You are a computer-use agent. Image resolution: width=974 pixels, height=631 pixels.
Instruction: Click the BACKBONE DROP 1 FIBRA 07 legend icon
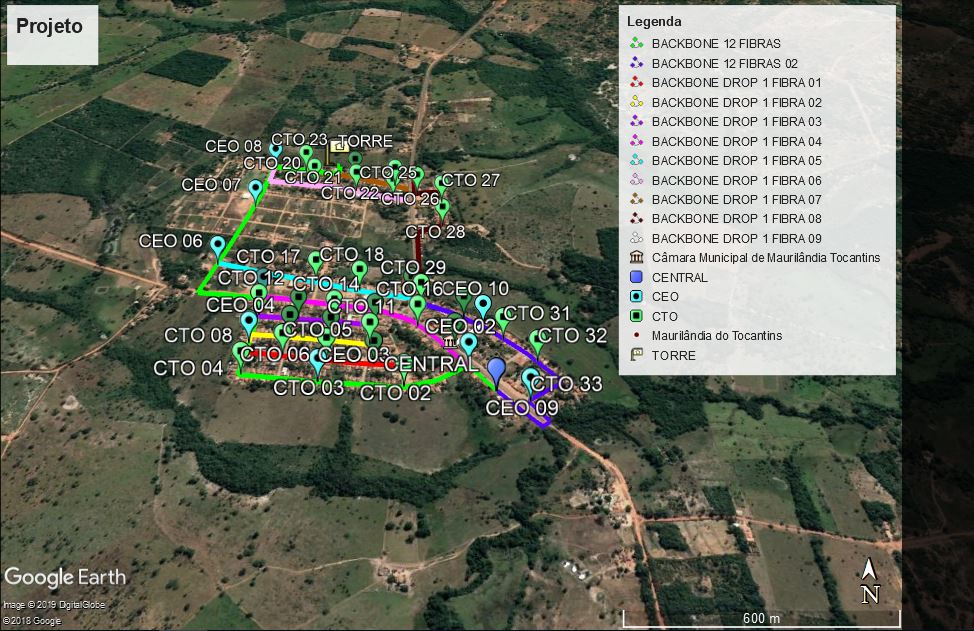(636, 199)
